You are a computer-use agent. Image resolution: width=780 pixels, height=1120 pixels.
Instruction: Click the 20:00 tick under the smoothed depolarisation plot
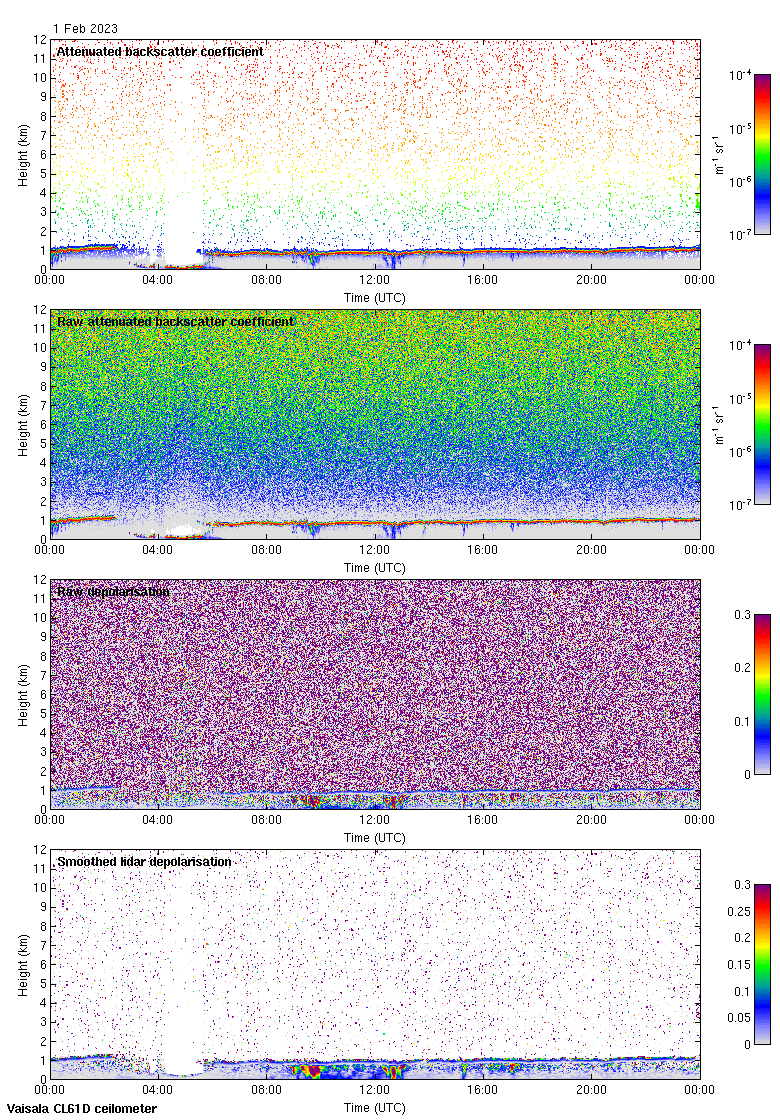[591, 1090]
